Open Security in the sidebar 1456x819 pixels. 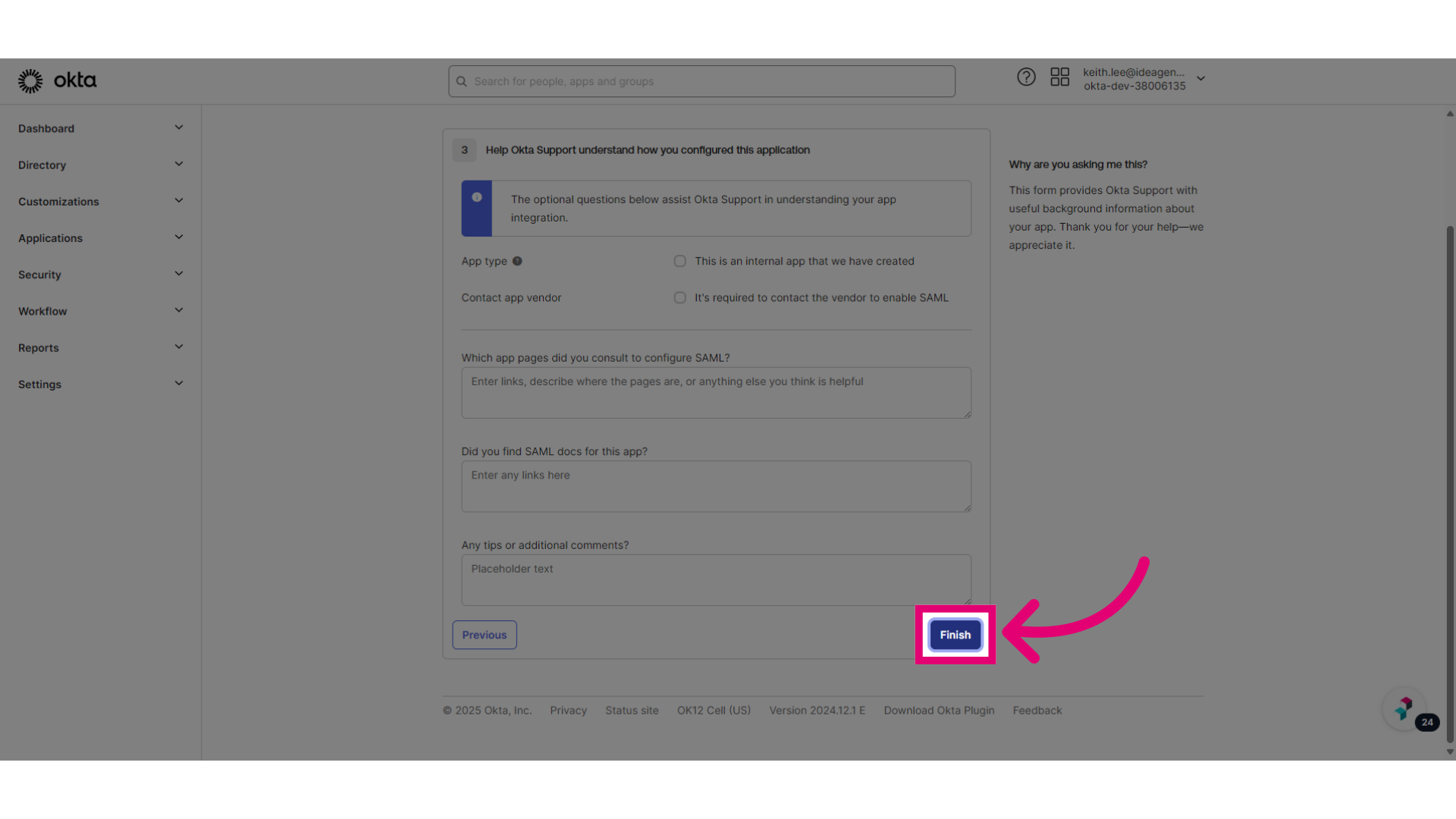click(x=39, y=275)
